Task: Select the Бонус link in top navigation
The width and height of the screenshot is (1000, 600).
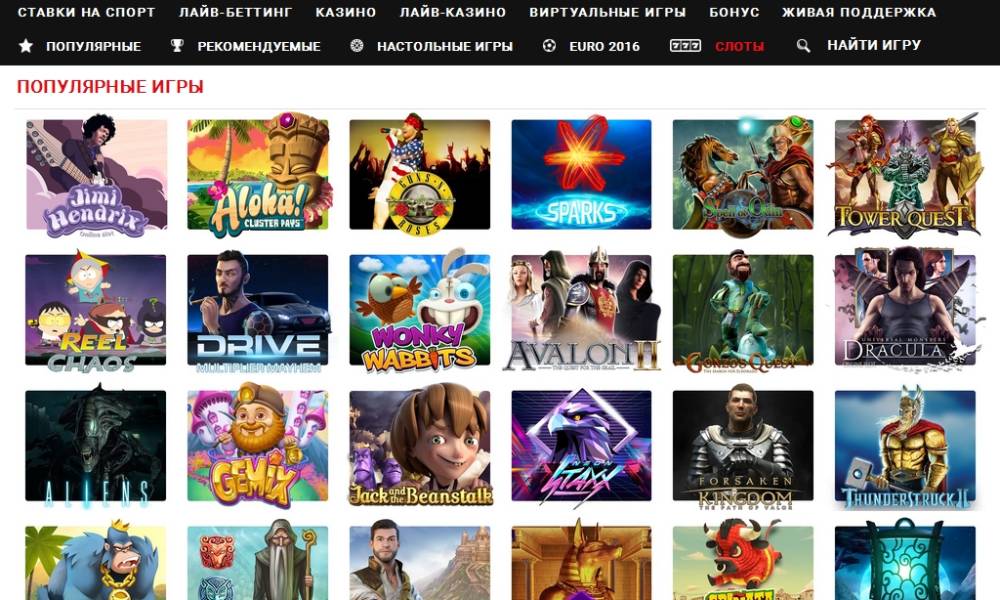Action: [734, 12]
